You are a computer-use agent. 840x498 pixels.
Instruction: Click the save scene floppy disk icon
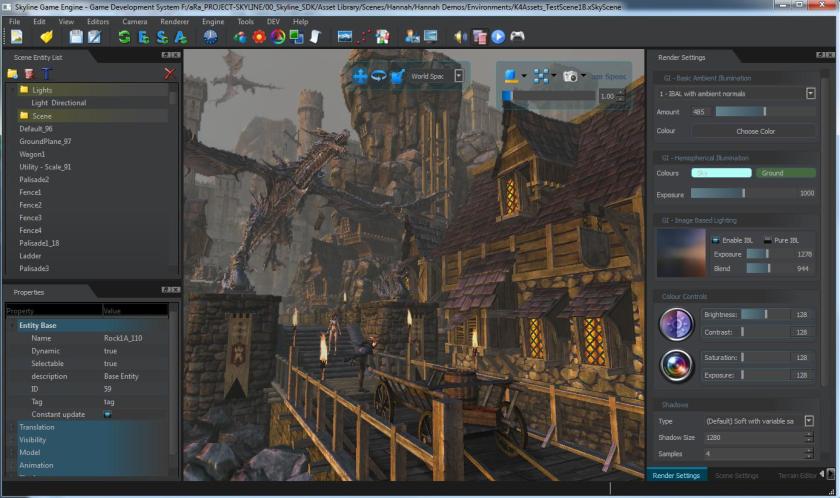pos(76,37)
